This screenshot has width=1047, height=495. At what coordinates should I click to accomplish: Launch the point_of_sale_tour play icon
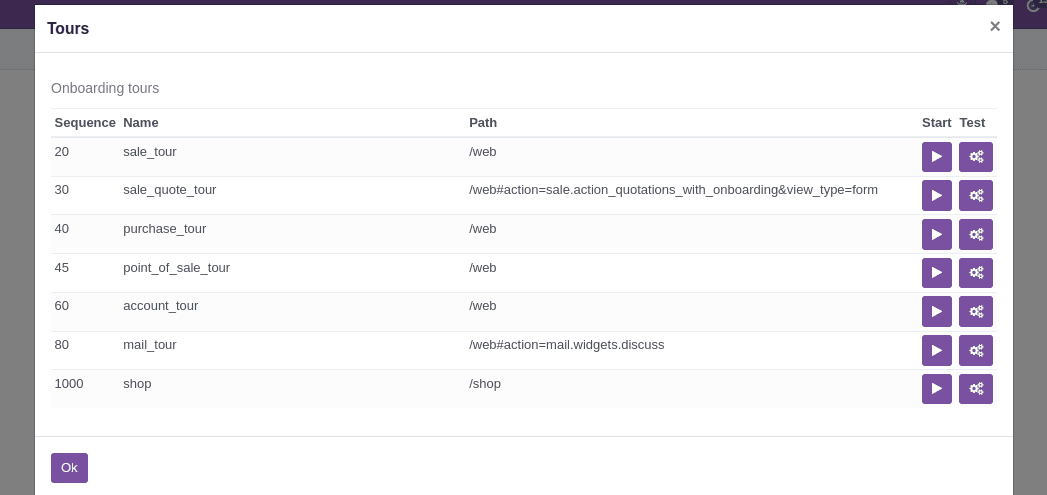[x=937, y=273]
